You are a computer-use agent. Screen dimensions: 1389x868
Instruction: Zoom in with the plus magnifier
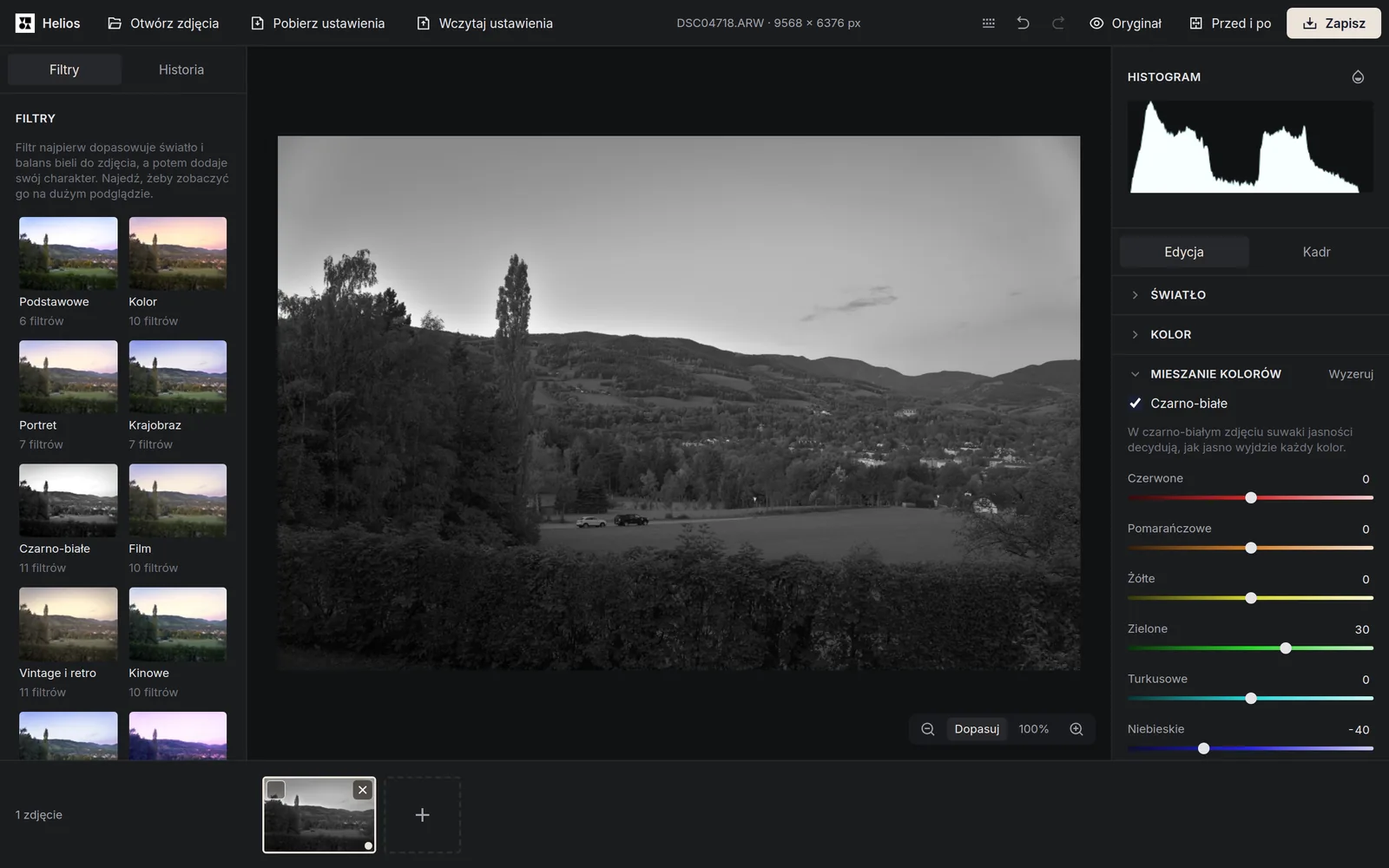click(x=1076, y=729)
